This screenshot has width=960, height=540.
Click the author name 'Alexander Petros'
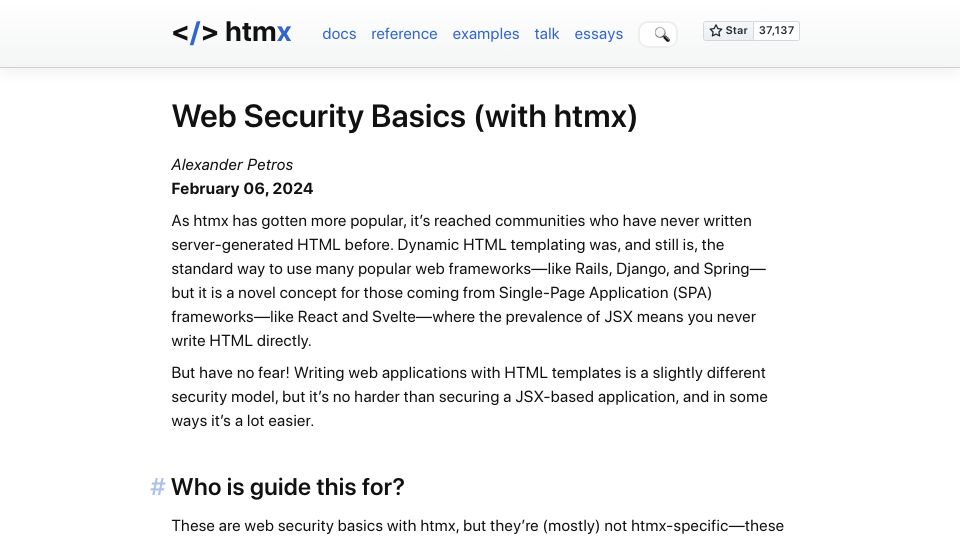pos(232,165)
